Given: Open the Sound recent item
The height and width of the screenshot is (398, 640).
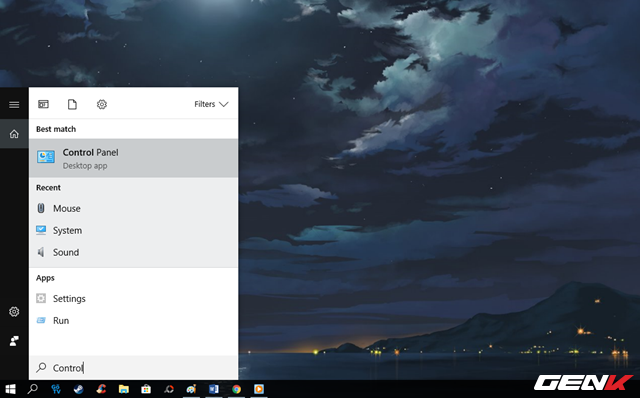Looking at the screenshot, I should coord(133,253).
